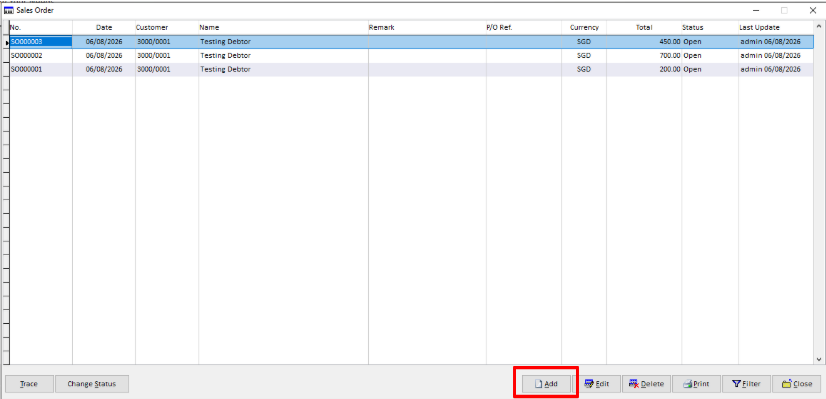The image size is (826, 399).
Task: Click the 450.00 total cell
Action: [644, 42]
